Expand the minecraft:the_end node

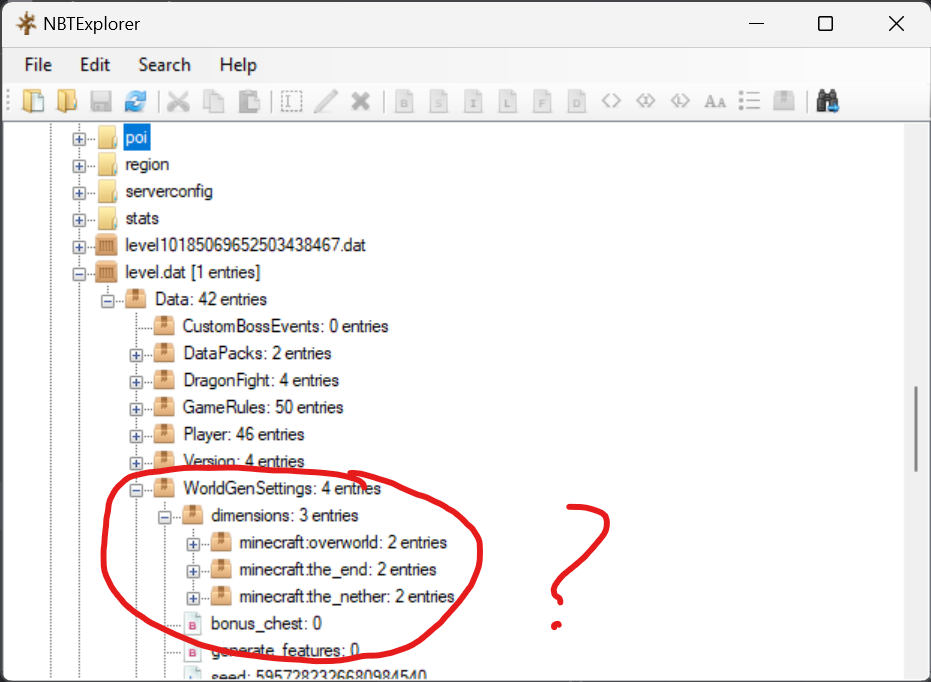click(193, 571)
